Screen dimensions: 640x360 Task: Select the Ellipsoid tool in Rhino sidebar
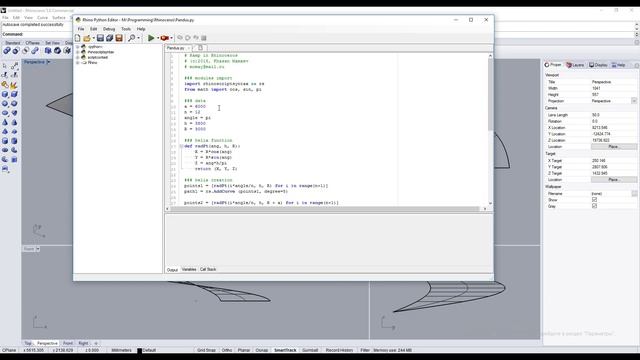coord(5,113)
